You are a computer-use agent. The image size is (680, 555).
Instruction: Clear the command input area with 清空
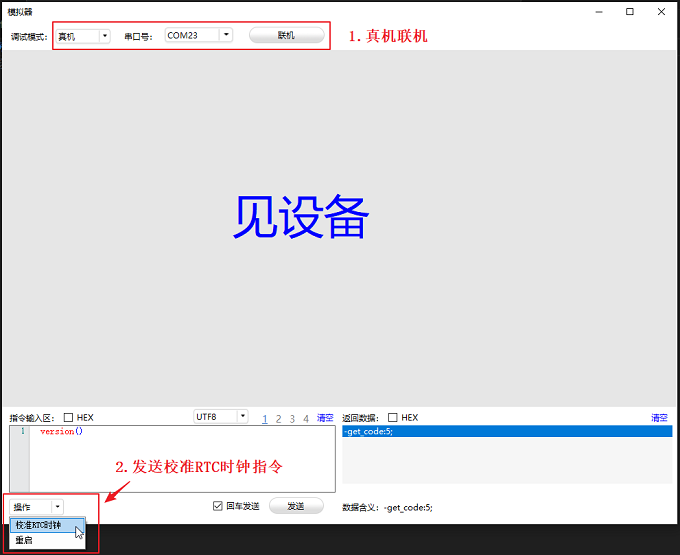[x=325, y=418]
